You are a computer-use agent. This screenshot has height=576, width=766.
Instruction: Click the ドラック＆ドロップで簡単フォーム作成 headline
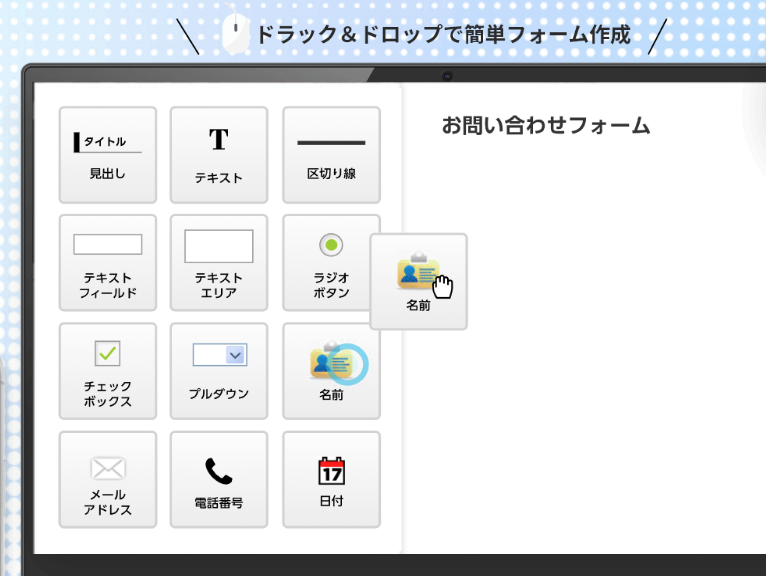443,35
